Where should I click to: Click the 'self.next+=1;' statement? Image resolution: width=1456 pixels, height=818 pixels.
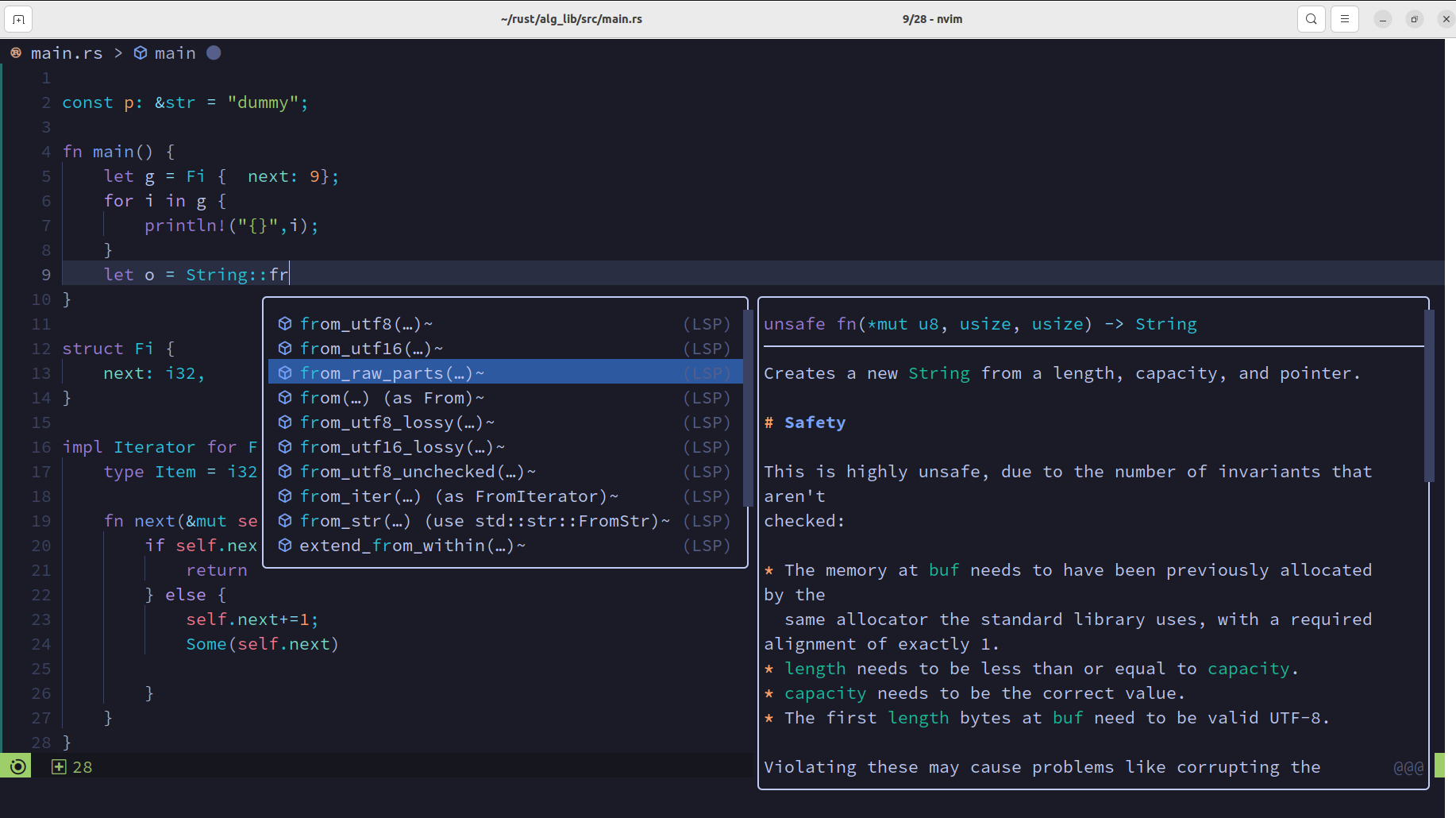252,619
